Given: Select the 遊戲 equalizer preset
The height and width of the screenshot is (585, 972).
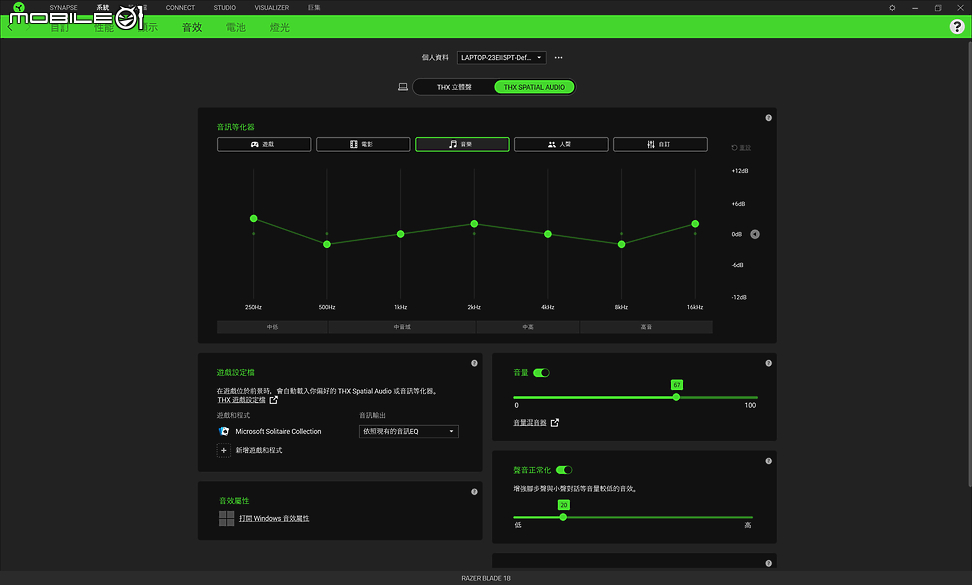Looking at the screenshot, I should tap(264, 144).
